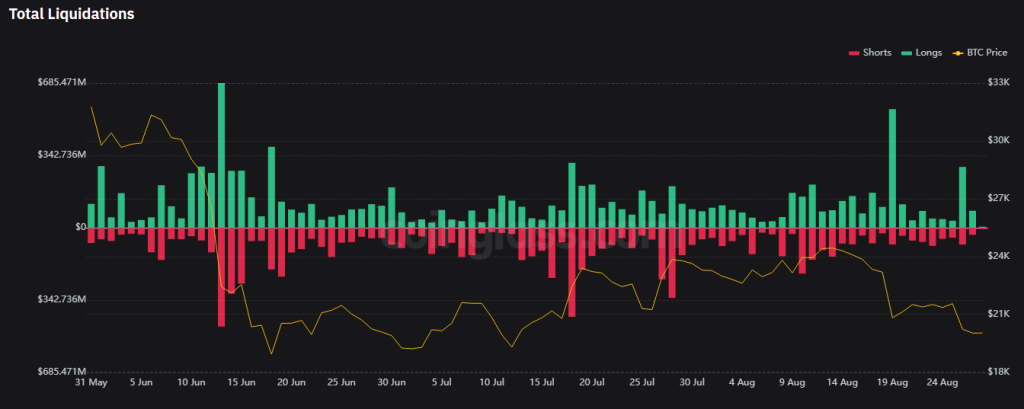Viewport: 1024px width, 409px height.
Task: Click the 25 Jun date label
Action: [342, 382]
